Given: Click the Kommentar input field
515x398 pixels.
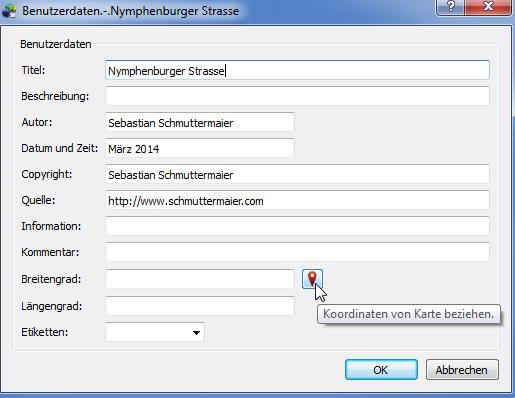Looking at the screenshot, I should point(297,252).
